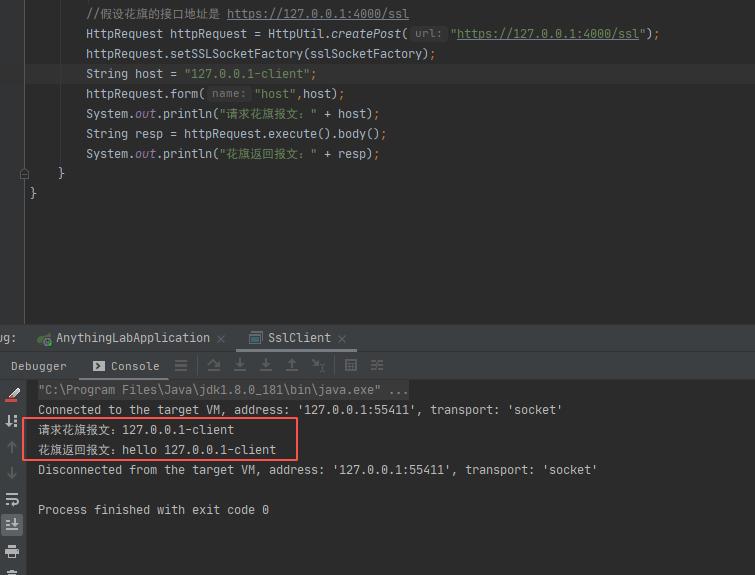755x575 pixels.
Task: Open Evaluate Expression calculator icon
Action: coord(351,366)
